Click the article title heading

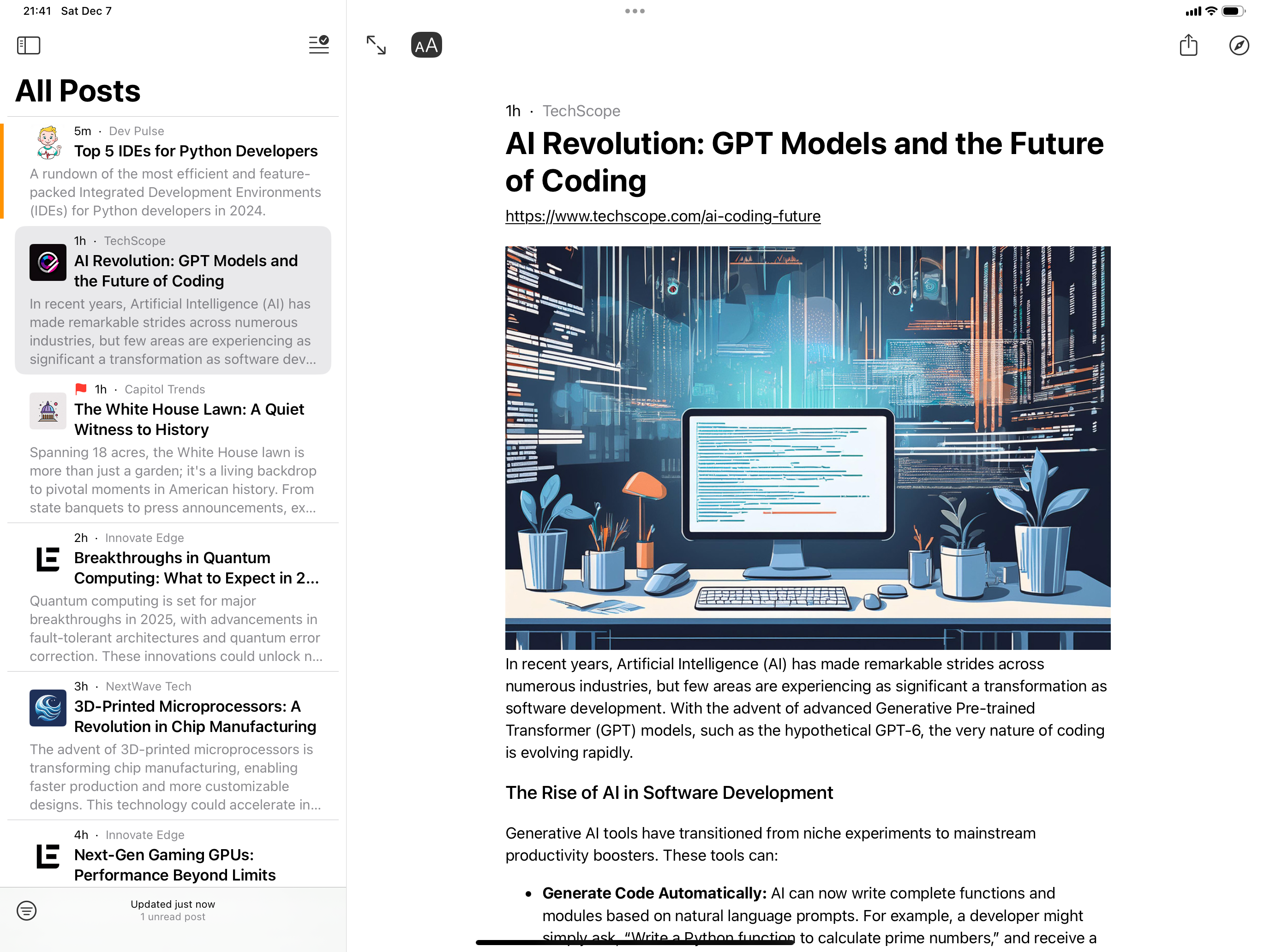click(x=804, y=162)
